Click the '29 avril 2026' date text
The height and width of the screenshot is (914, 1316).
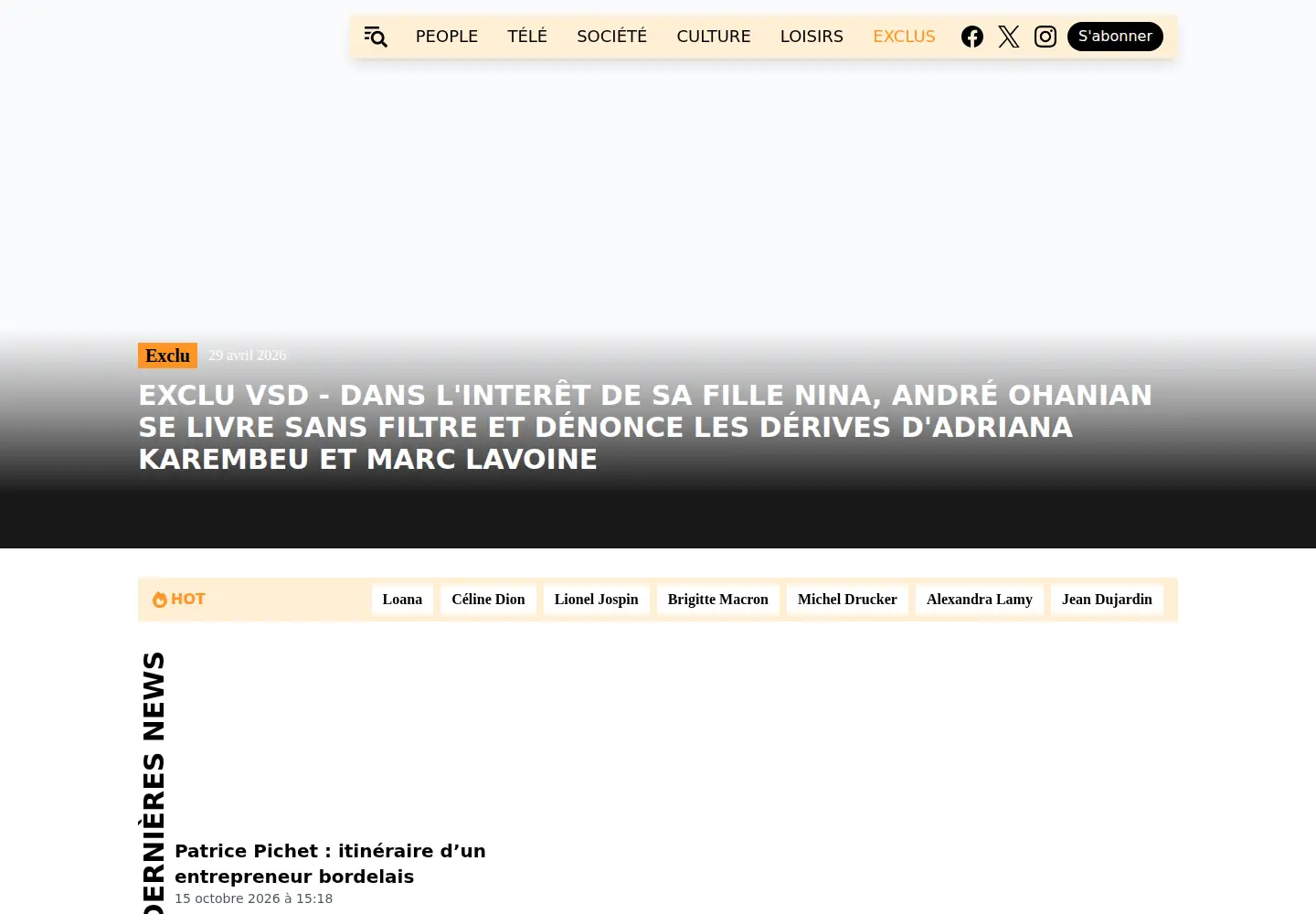(247, 356)
